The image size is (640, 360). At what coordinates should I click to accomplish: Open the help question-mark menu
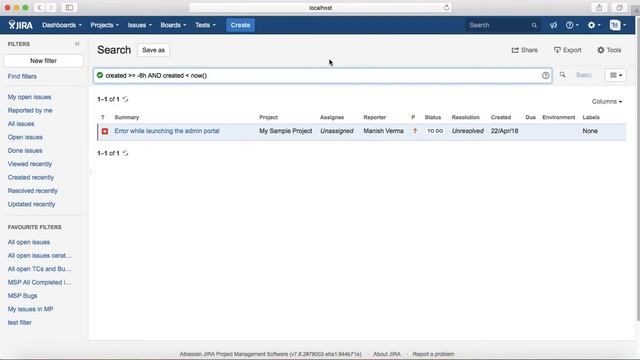point(572,25)
